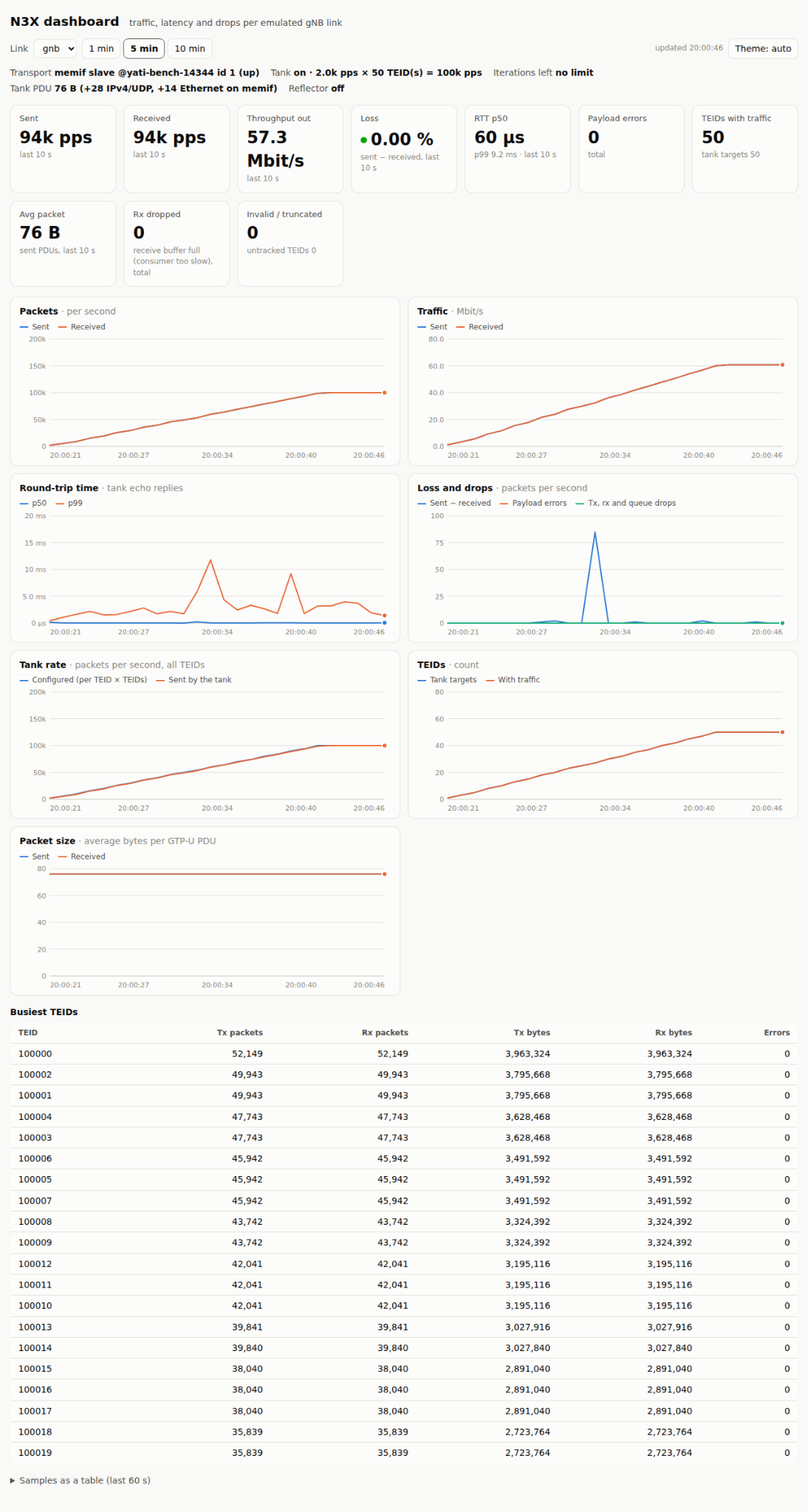
Task: Toggle Tank targets legend in TEIDs chart
Action: [447, 680]
